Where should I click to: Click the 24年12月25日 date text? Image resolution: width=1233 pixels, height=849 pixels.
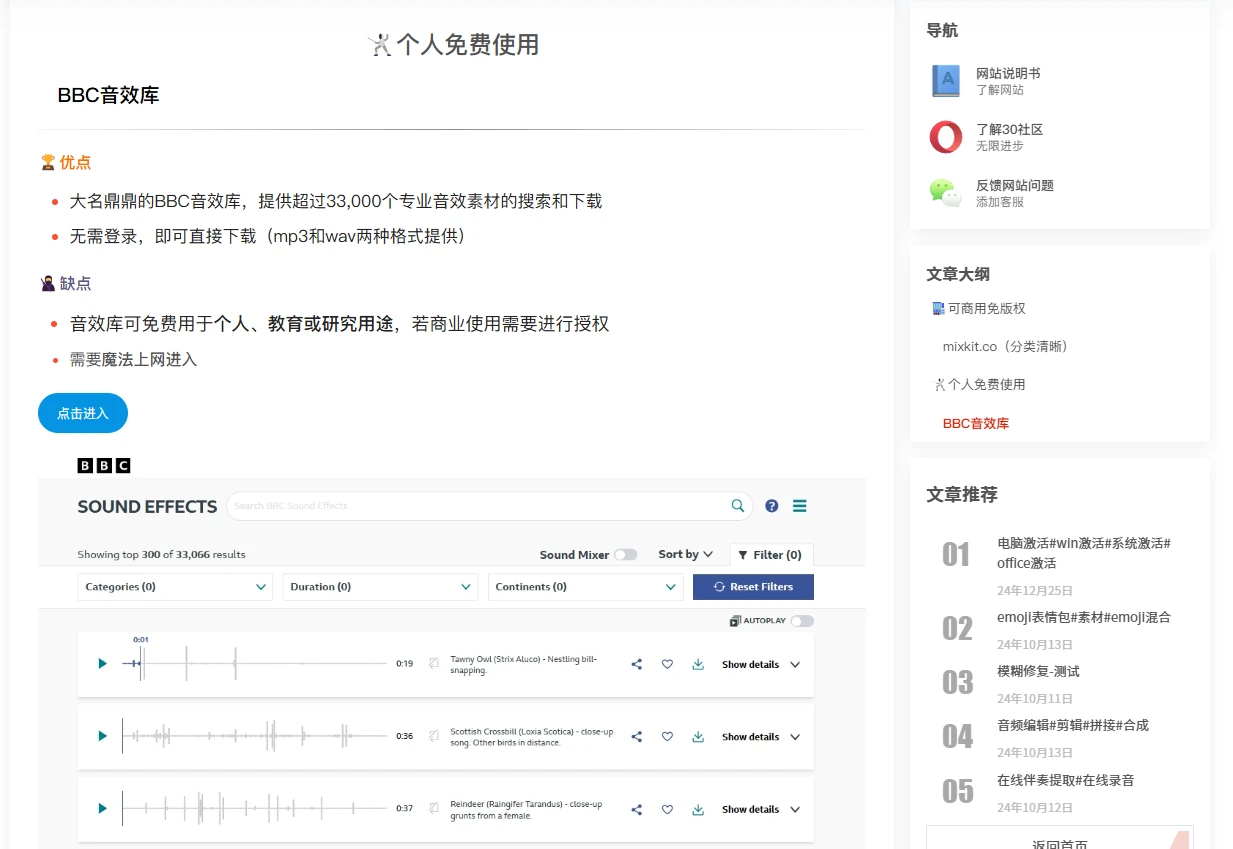[x=1035, y=591]
